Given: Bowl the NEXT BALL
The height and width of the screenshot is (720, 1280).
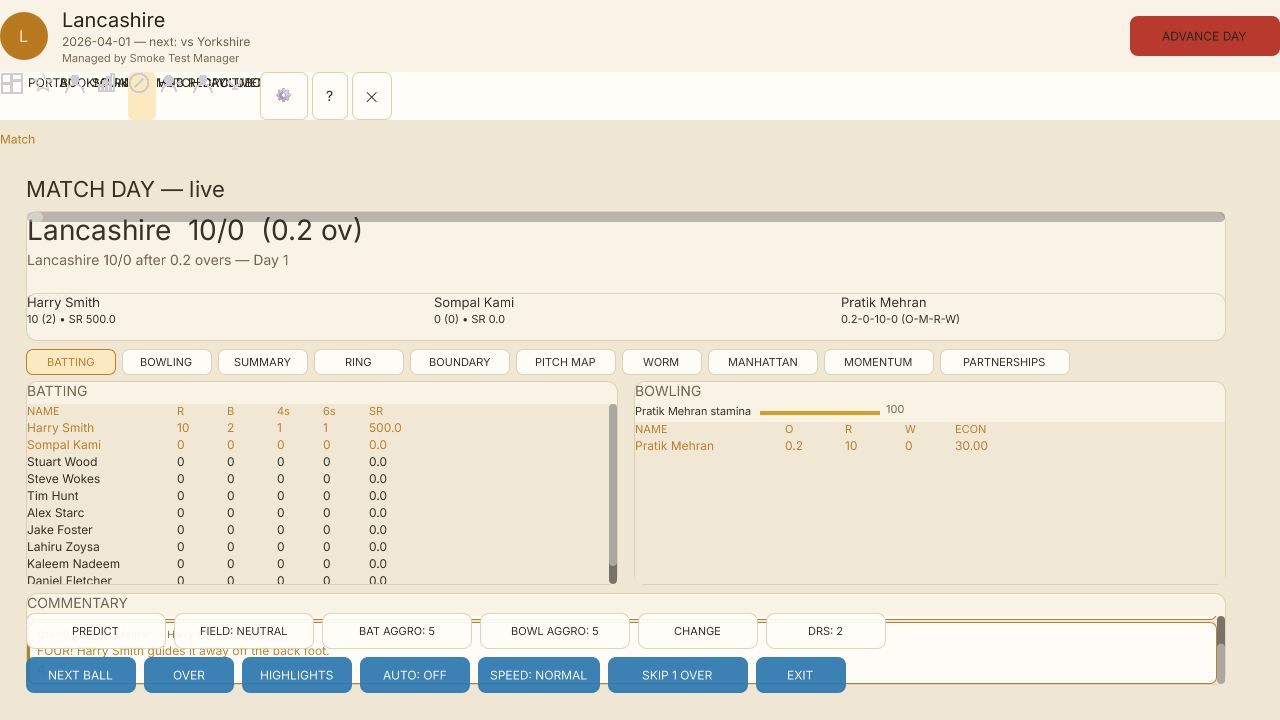Looking at the screenshot, I should (81, 675).
